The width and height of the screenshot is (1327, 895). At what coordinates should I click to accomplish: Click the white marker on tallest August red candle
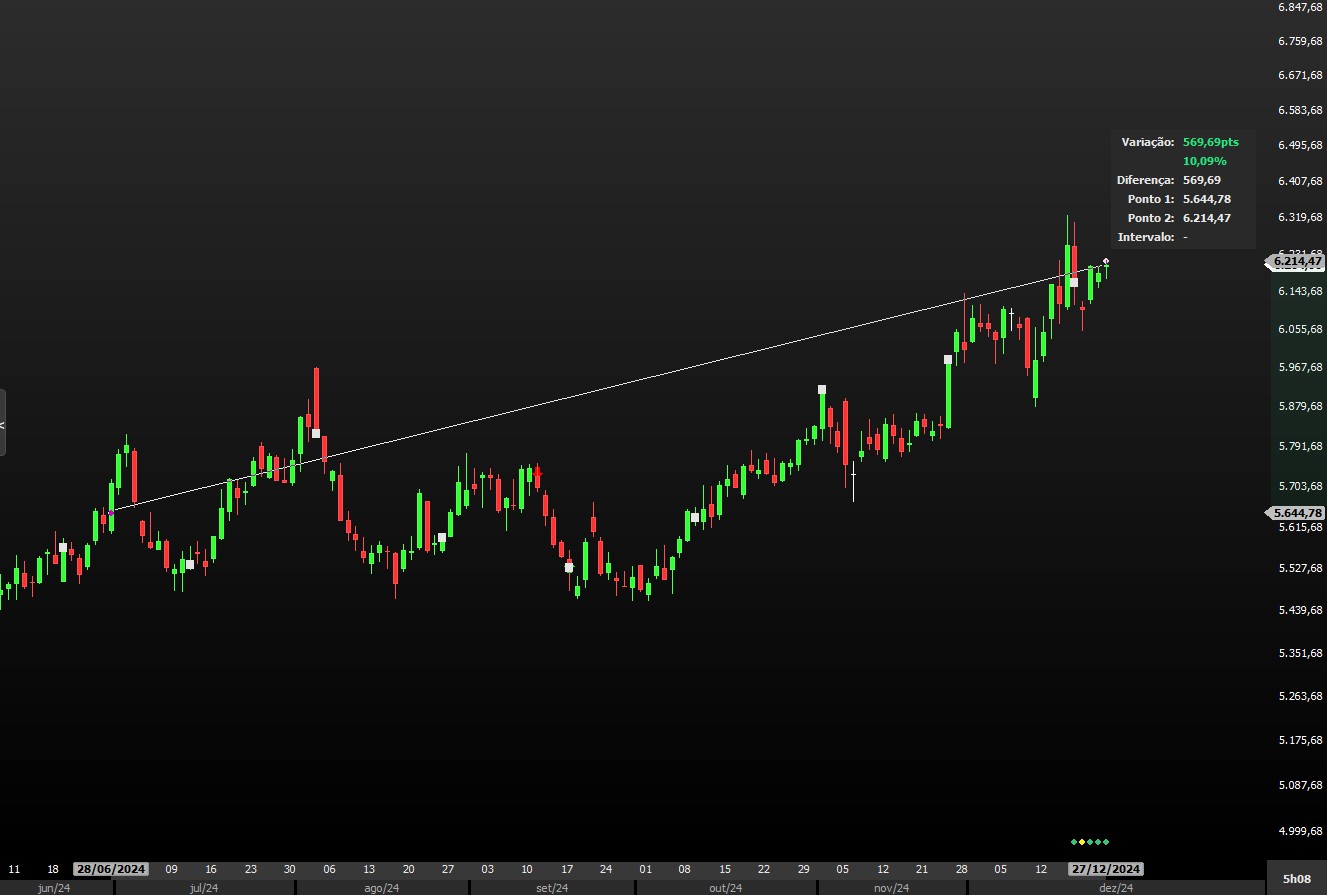tap(316, 433)
